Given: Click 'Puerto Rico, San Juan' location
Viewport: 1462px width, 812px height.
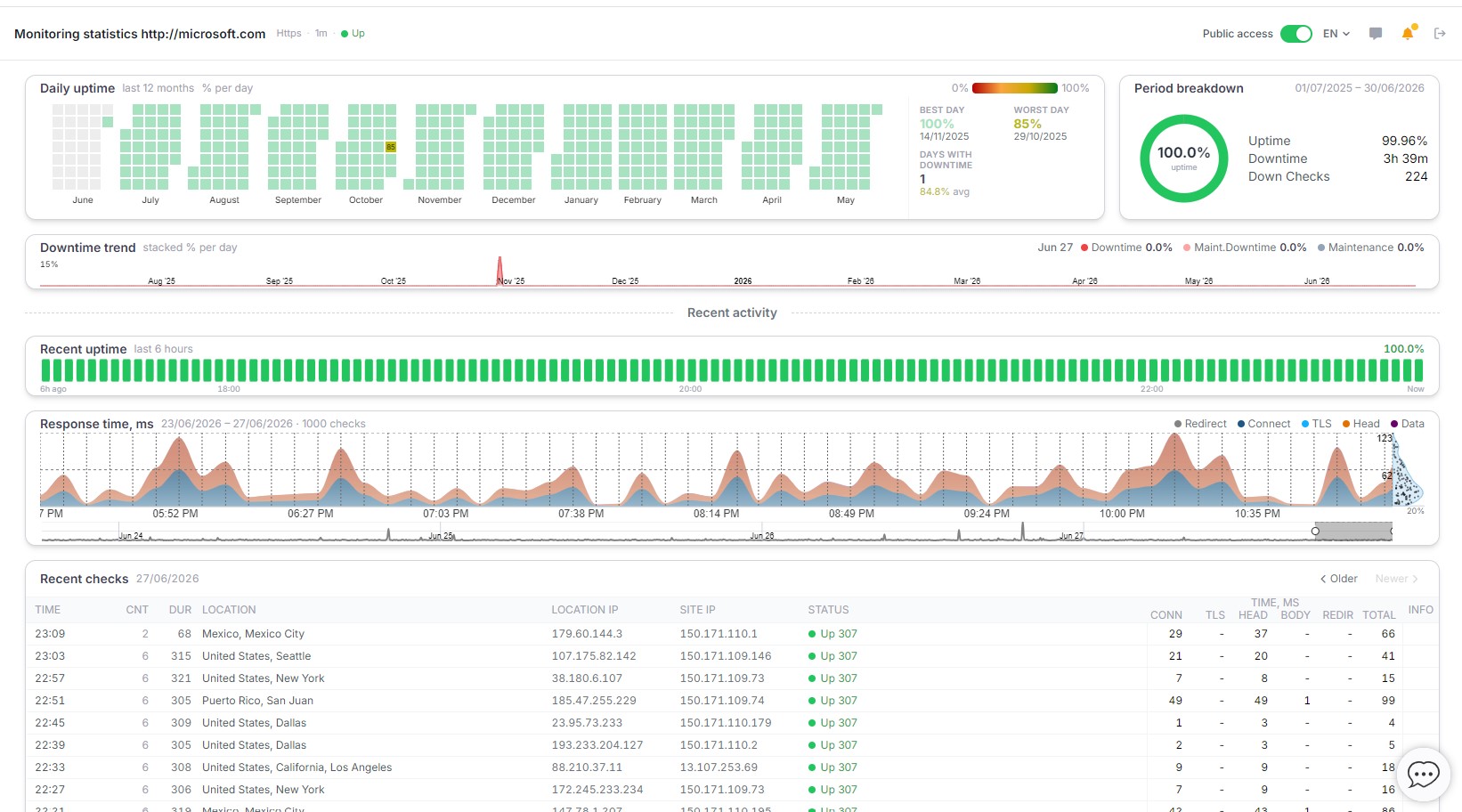Looking at the screenshot, I should [x=257, y=701].
